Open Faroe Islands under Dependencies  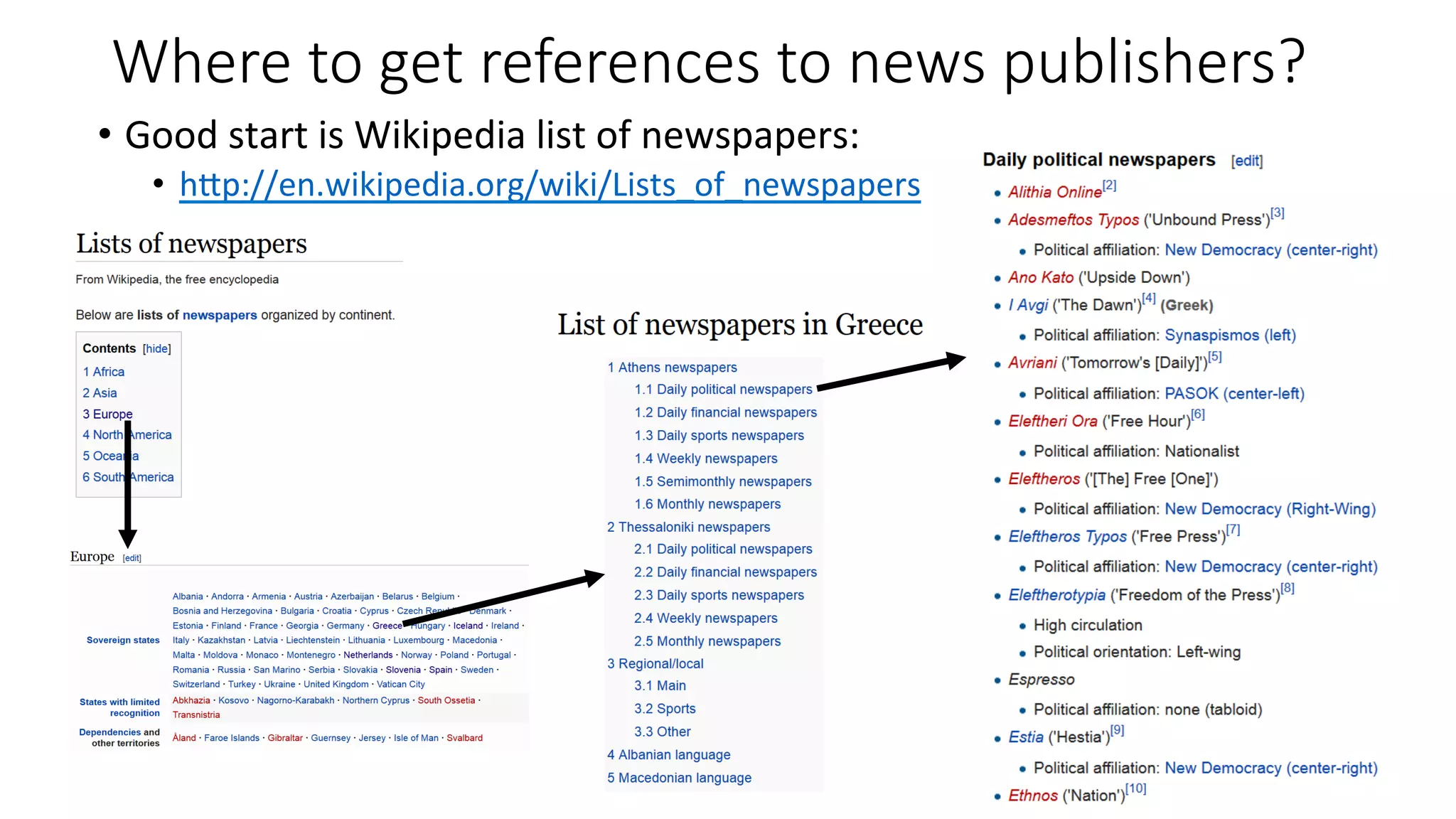pyautogui.click(x=232, y=738)
